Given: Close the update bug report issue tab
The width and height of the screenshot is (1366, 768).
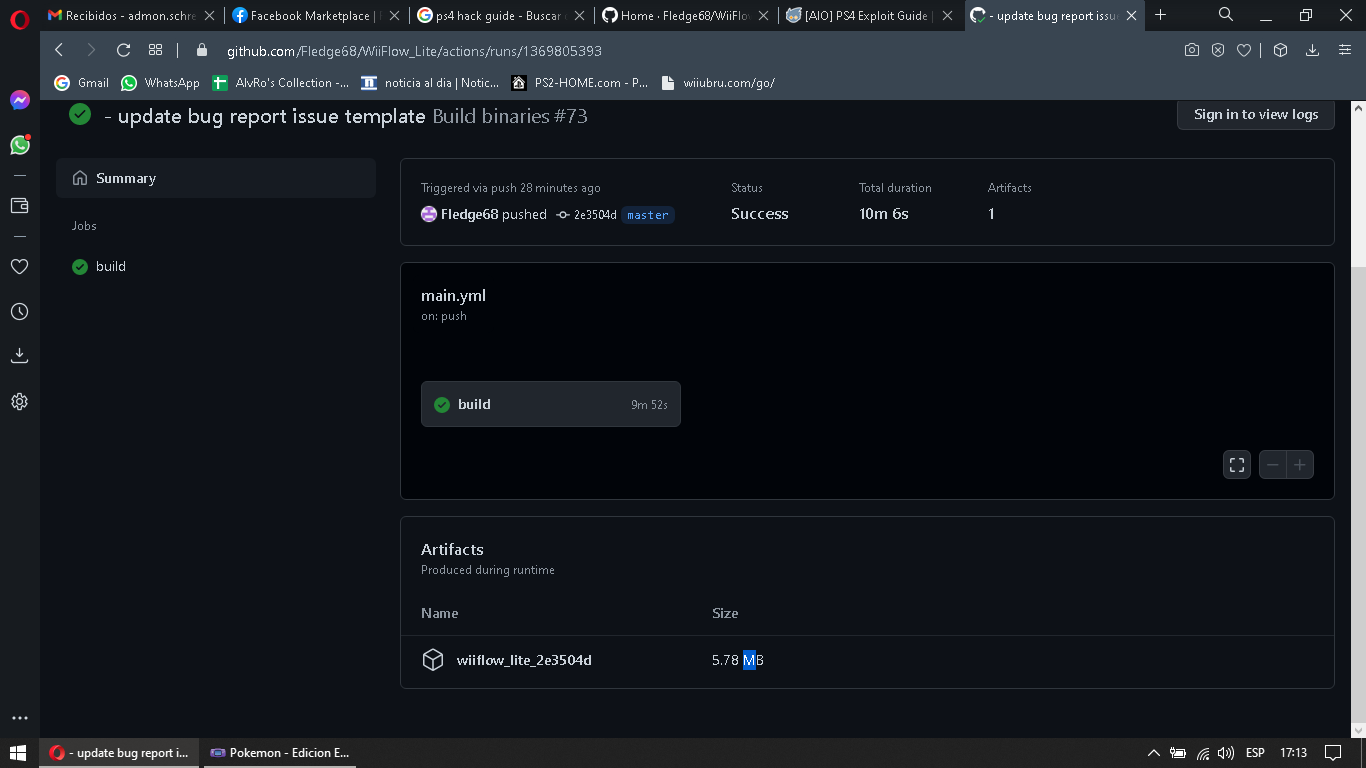Looking at the screenshot, I should [1130, 15].
